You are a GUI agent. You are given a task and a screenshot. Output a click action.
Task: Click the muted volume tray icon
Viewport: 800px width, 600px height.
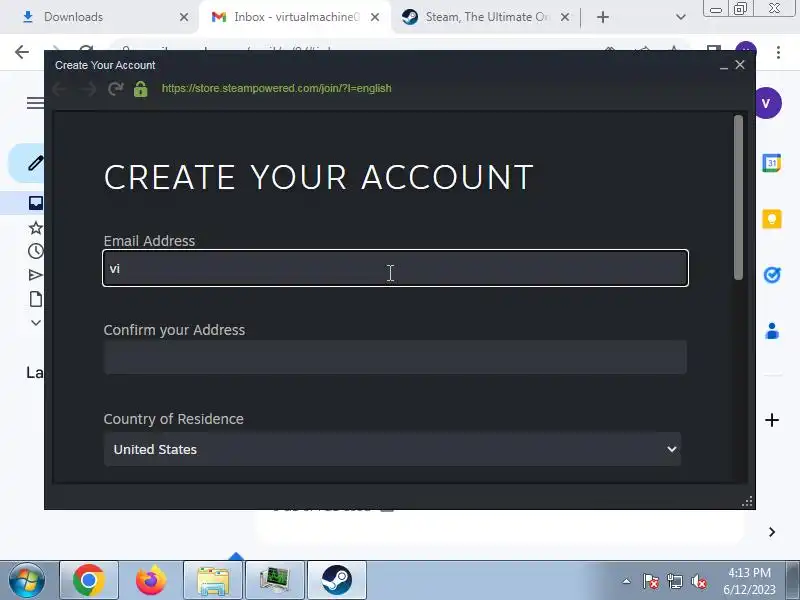(x=698, y=581)
